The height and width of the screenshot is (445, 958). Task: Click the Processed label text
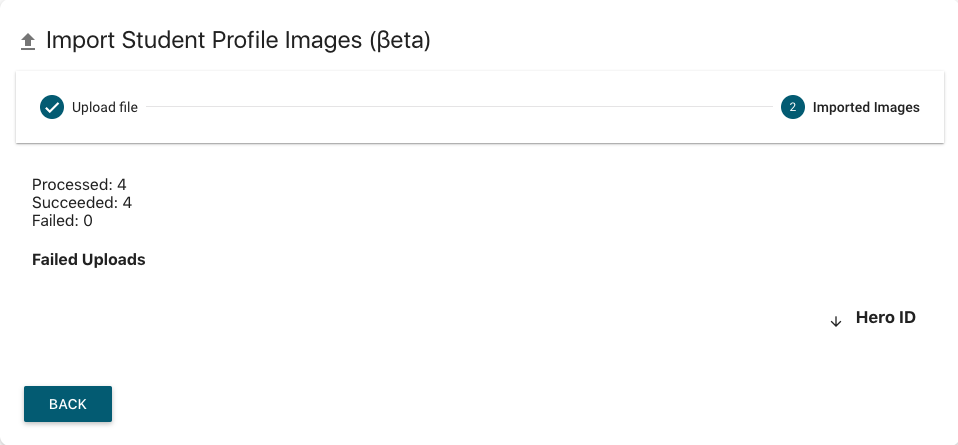71,185
